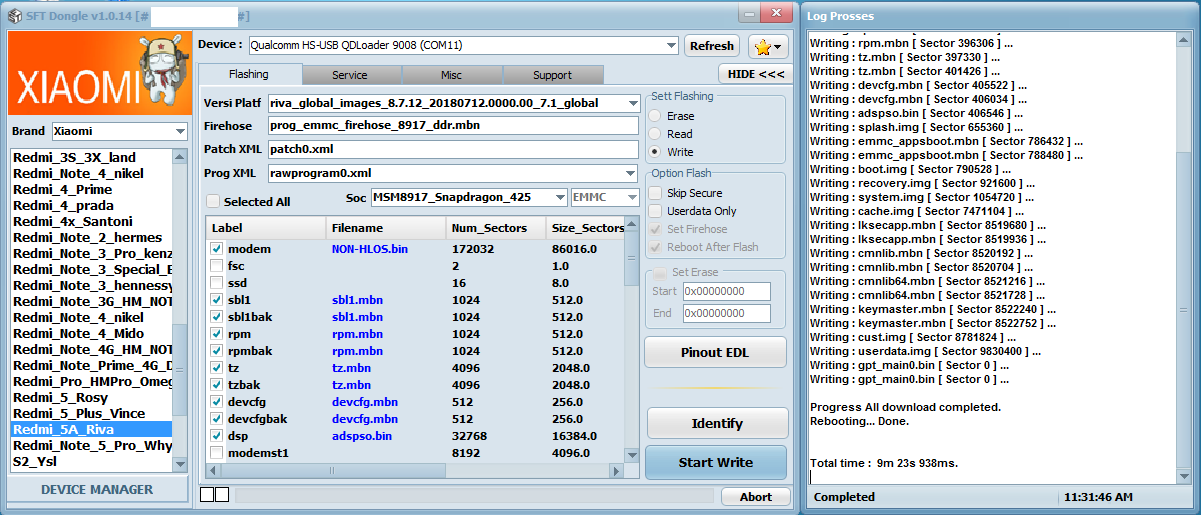
Task: Open the Device COM port dropdown
Action: coord(671,45)
